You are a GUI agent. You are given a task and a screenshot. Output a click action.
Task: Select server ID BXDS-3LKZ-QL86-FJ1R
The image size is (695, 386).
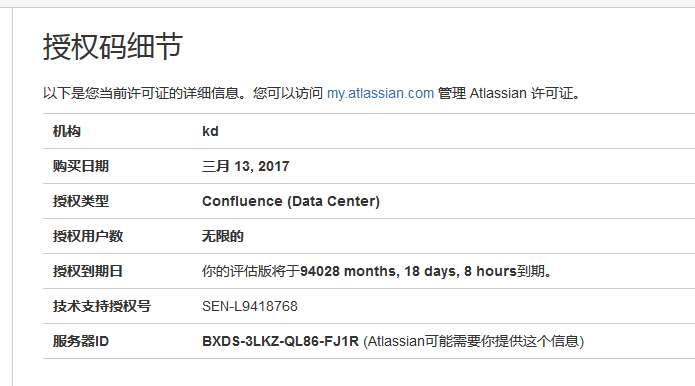(x=280, y=341)
